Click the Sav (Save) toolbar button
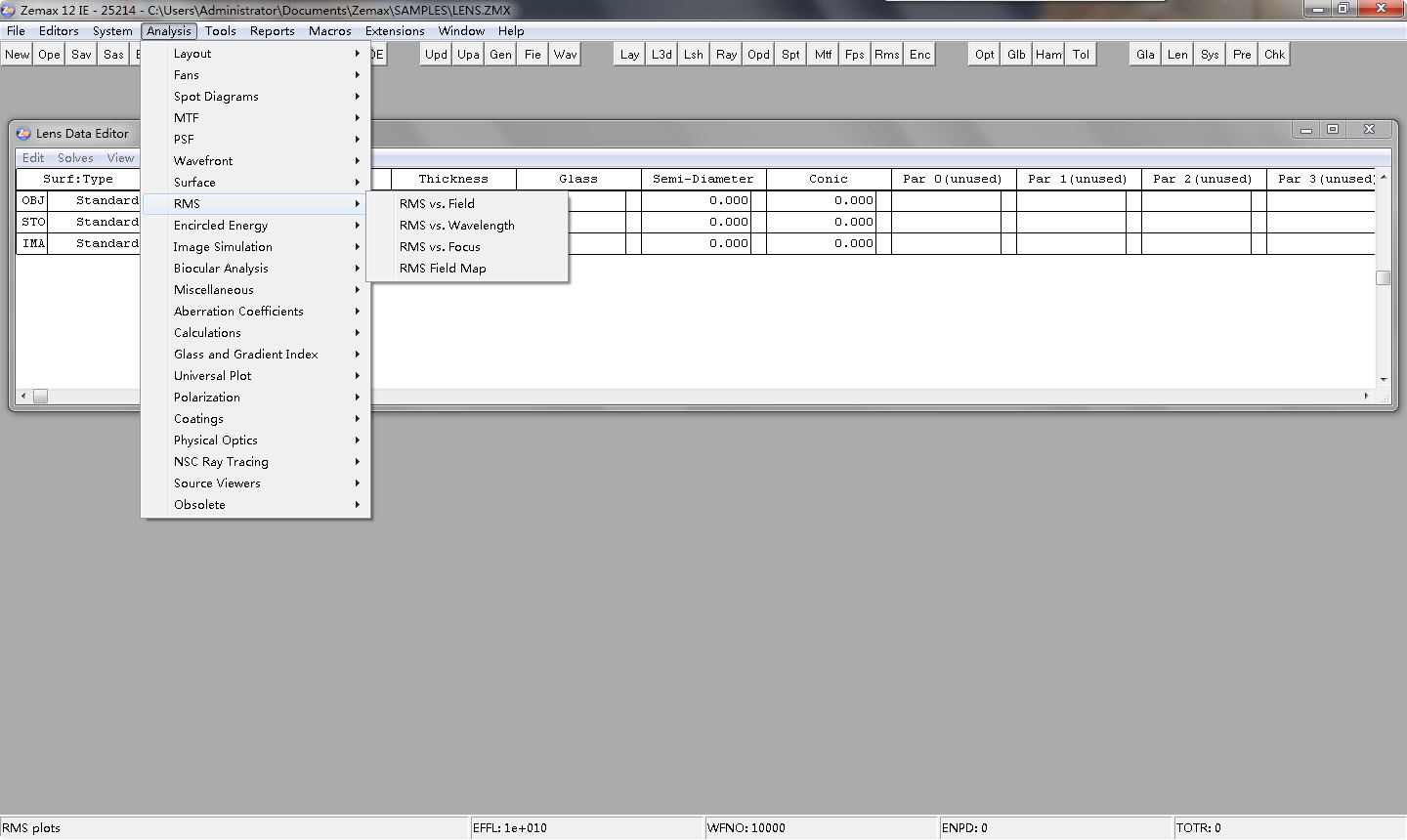The image size is (1407, 840). tap(81, 55)
